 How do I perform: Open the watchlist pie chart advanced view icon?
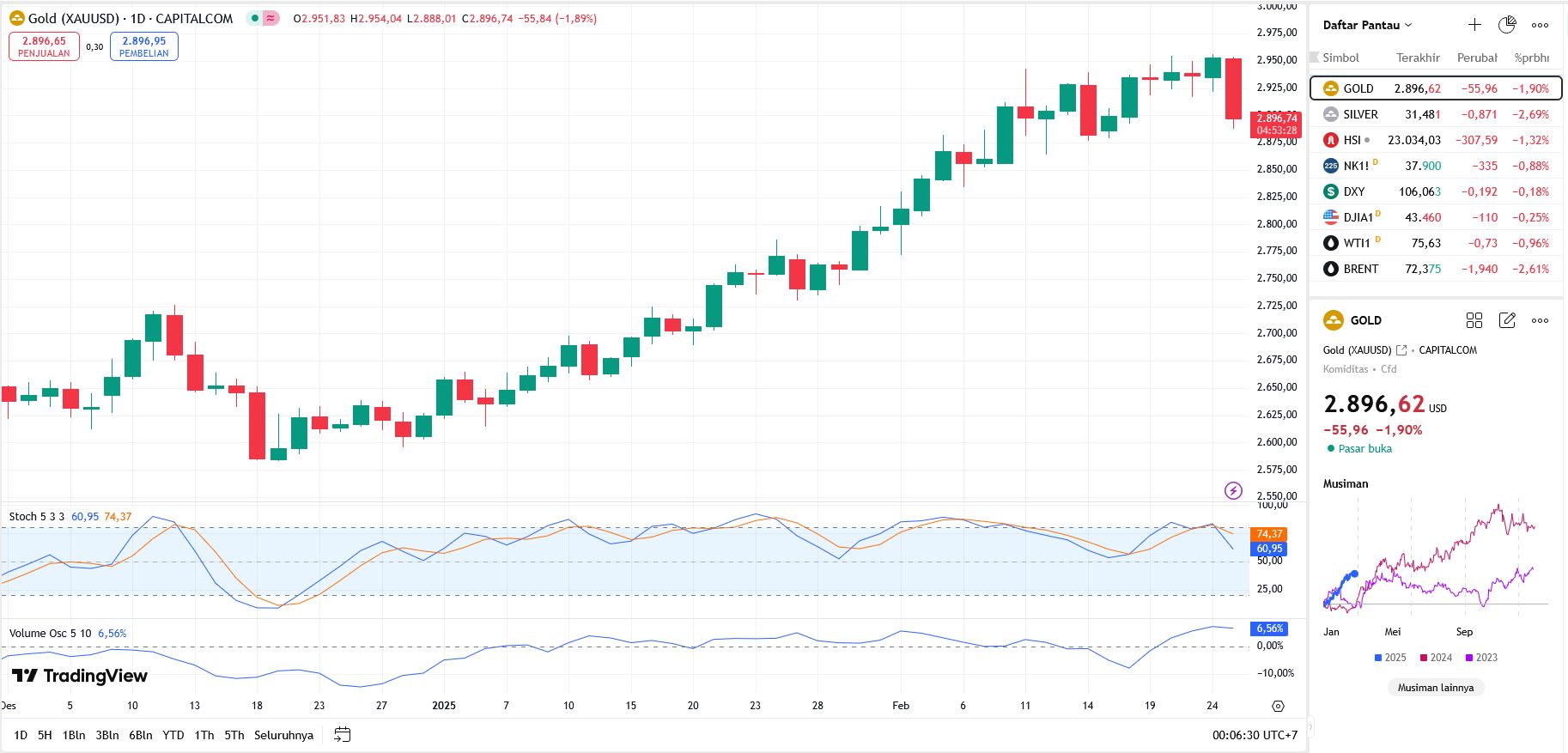[1507, 25]
